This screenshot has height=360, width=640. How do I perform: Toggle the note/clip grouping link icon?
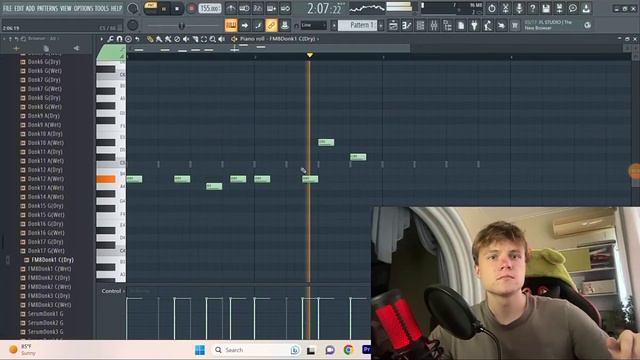(x=271, y=25)
